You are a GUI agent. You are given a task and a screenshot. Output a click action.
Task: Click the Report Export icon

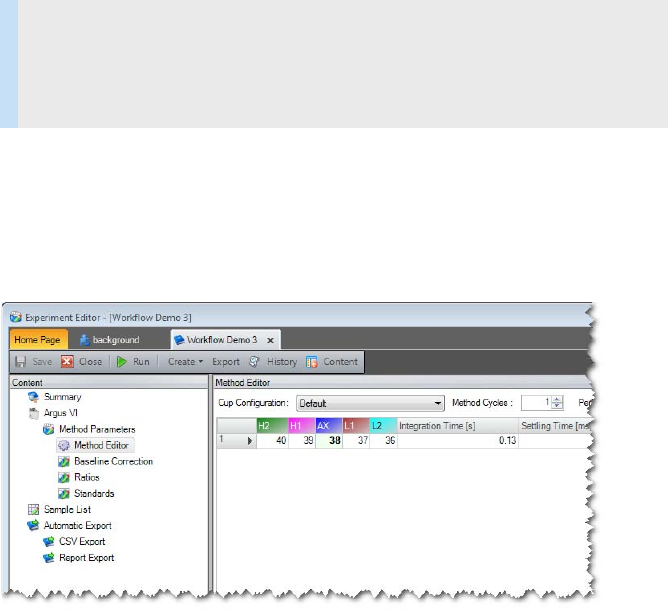point(49,558)
